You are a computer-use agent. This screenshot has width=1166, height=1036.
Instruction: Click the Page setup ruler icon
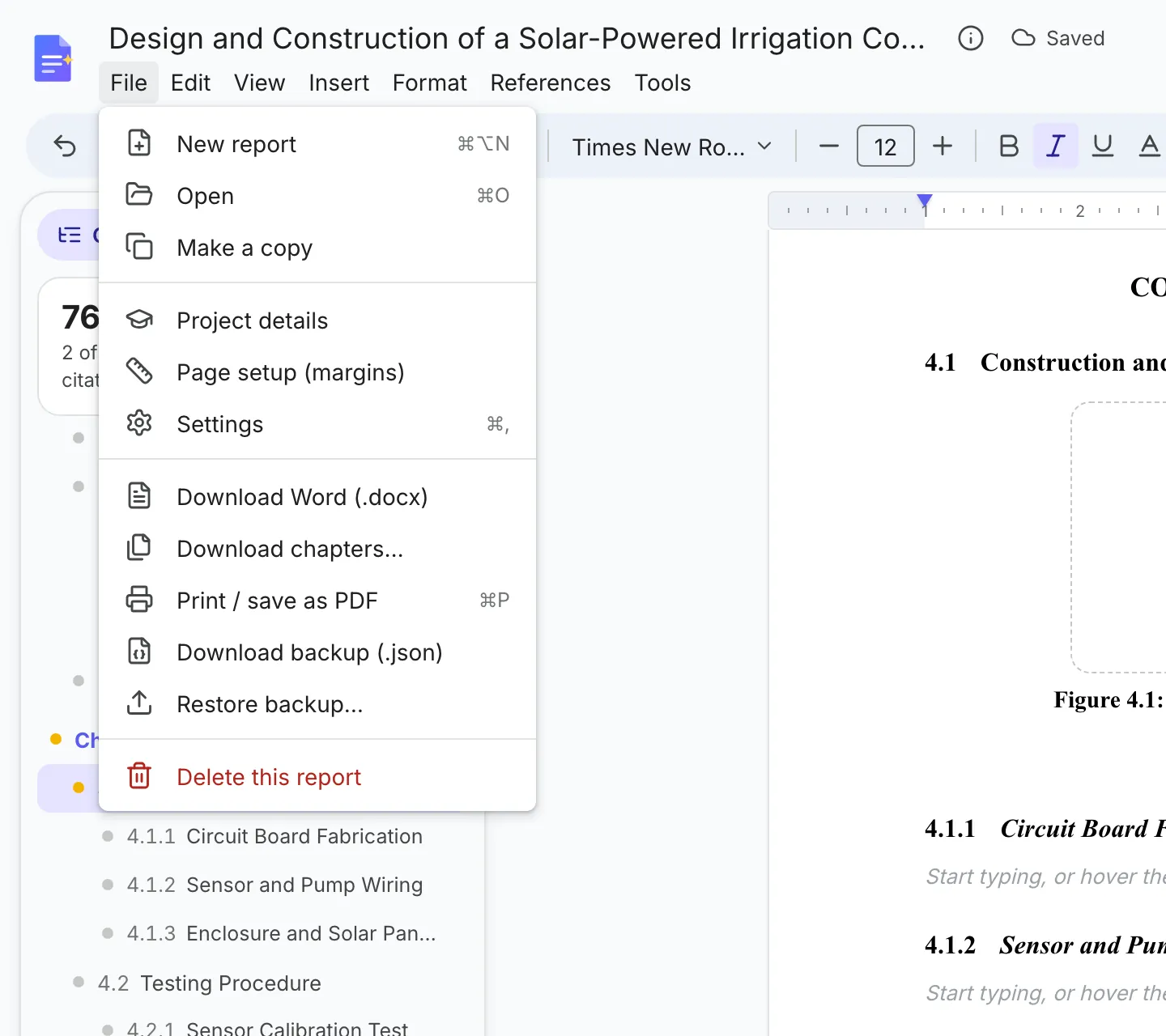tap(139, 372)
